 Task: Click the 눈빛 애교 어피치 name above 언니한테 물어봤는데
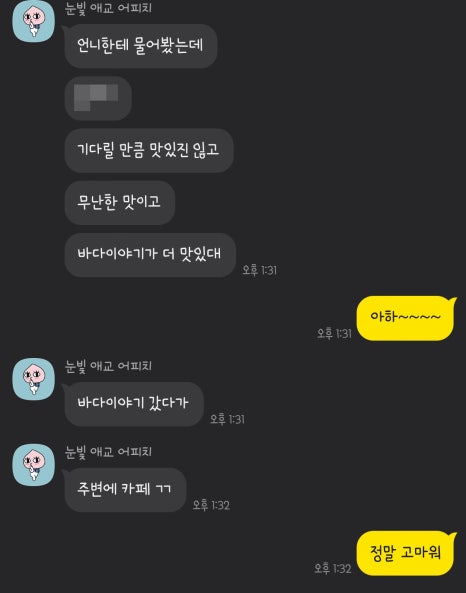point(109,8)
